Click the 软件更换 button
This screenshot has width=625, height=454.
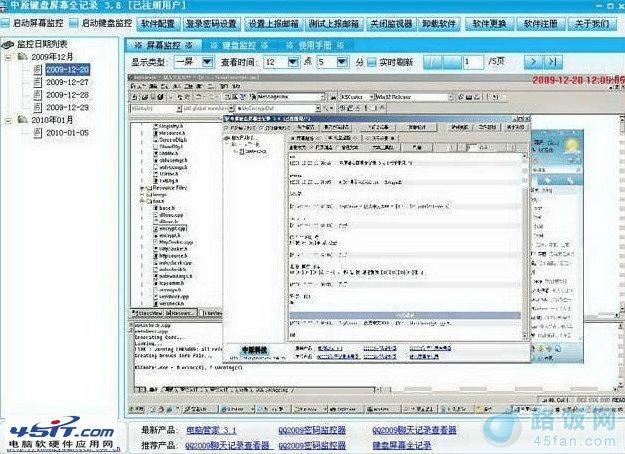[x=489, y=24]
